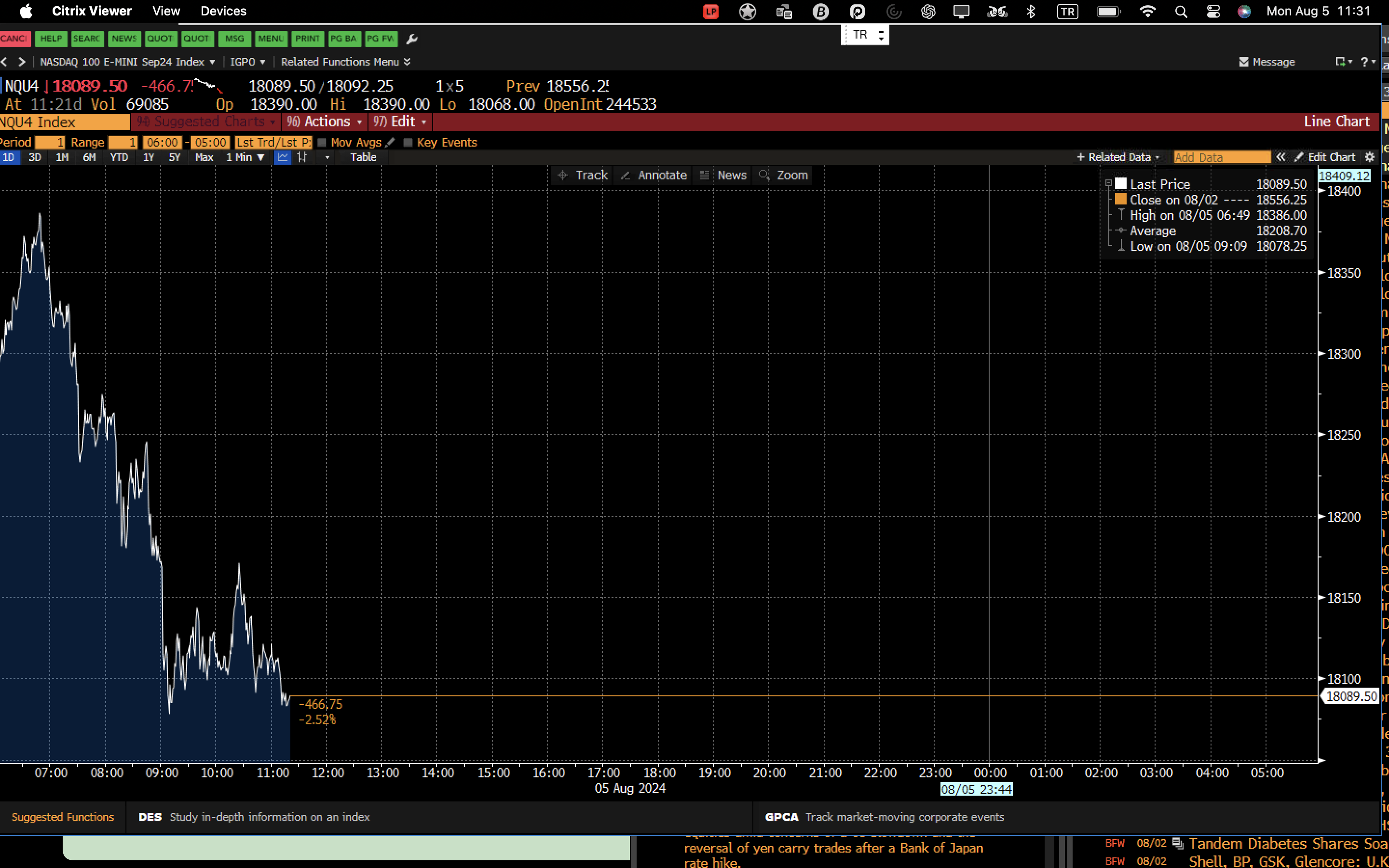Switch to Table view
The height and width of the screenshot is (868, 1389).
point(363,157)
